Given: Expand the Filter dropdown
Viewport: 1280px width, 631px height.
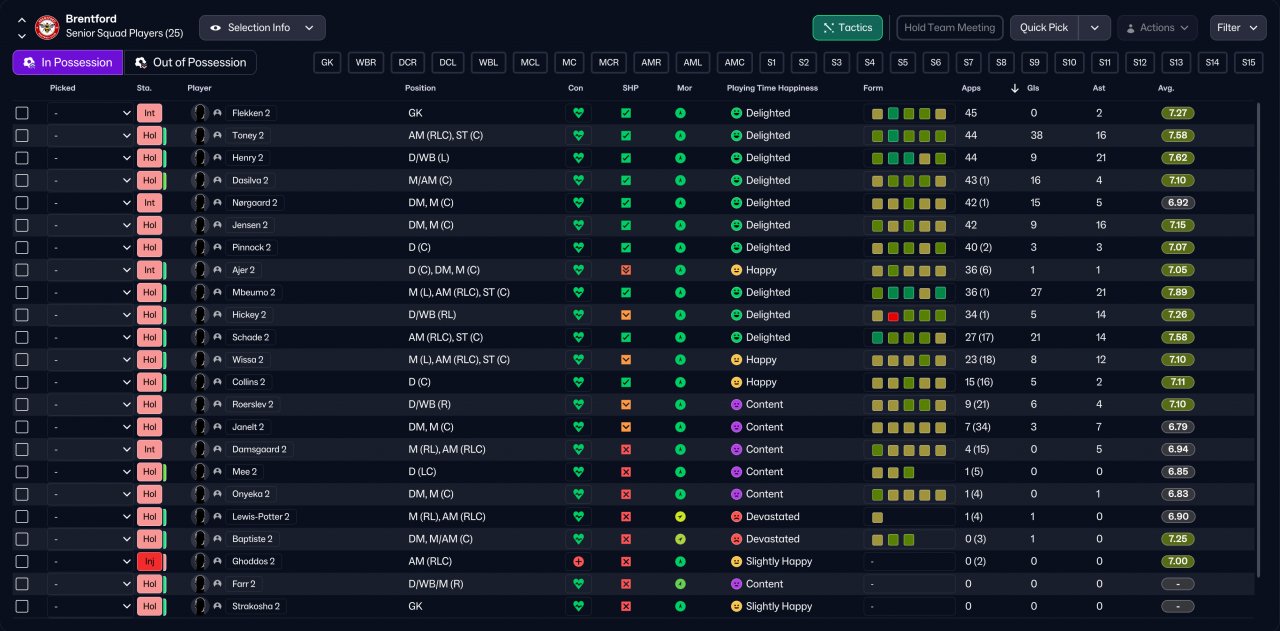Looking at the screenshot, I should [1237, 28].
